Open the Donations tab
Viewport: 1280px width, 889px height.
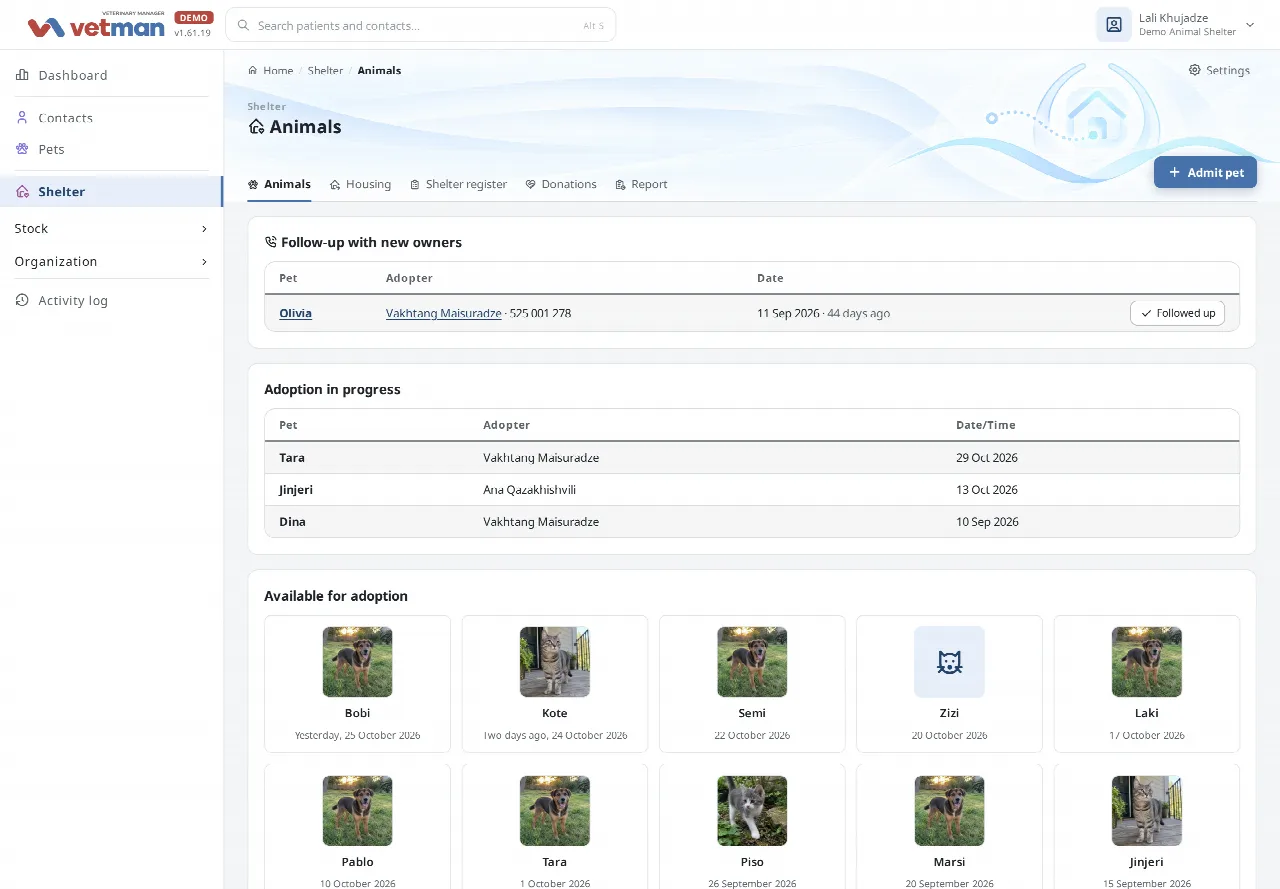561,184
